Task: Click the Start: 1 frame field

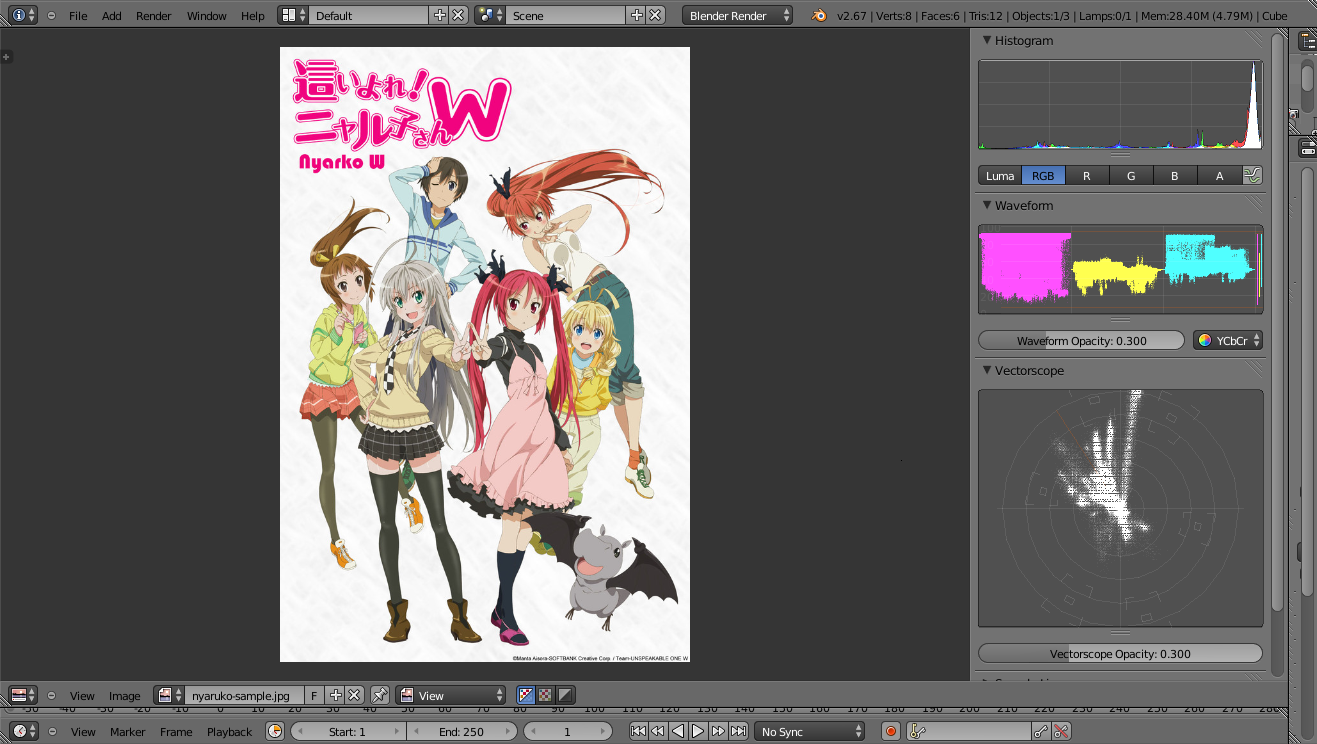Action: tap(348, 731)
